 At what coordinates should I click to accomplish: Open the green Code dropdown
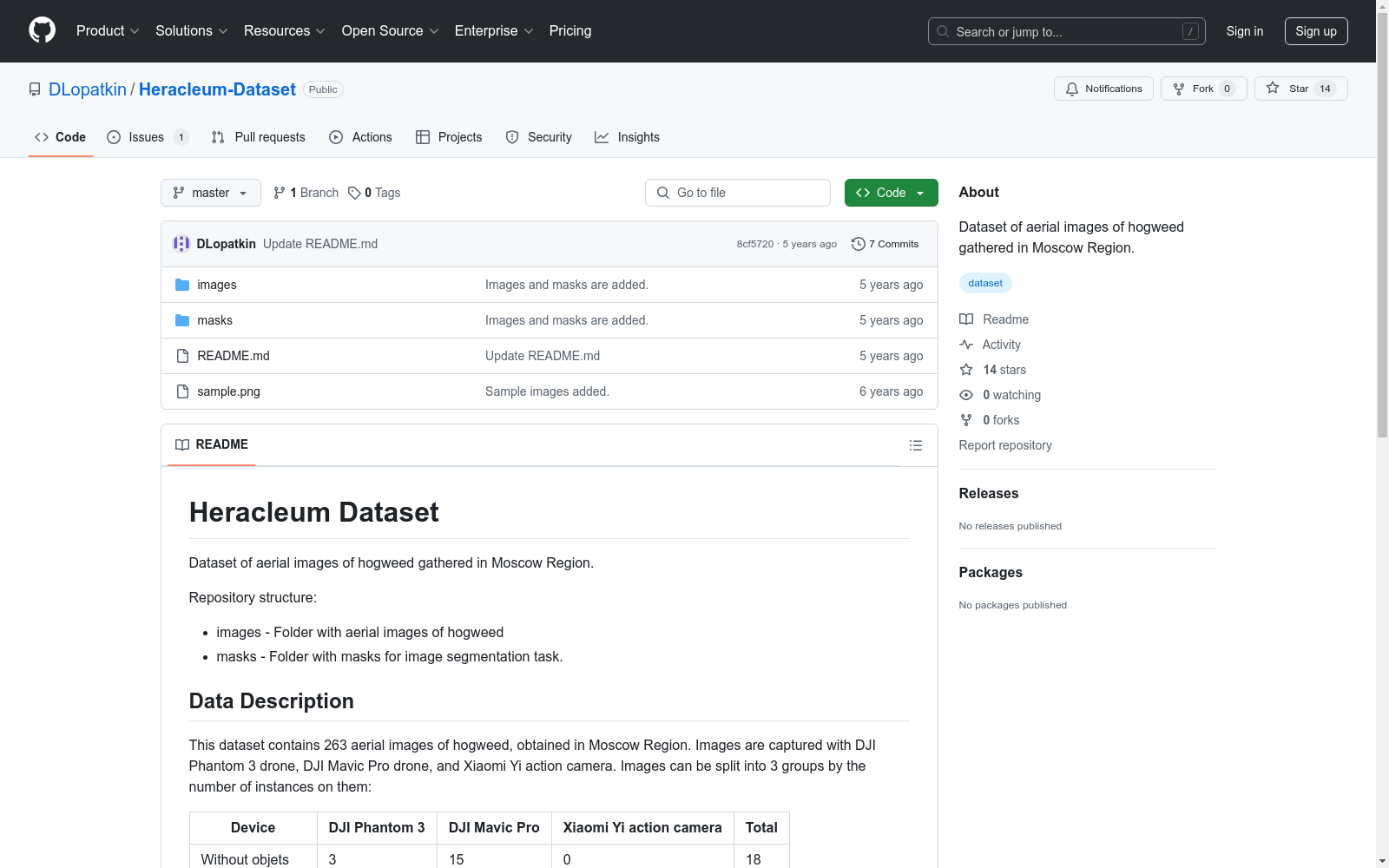point(891,193)
